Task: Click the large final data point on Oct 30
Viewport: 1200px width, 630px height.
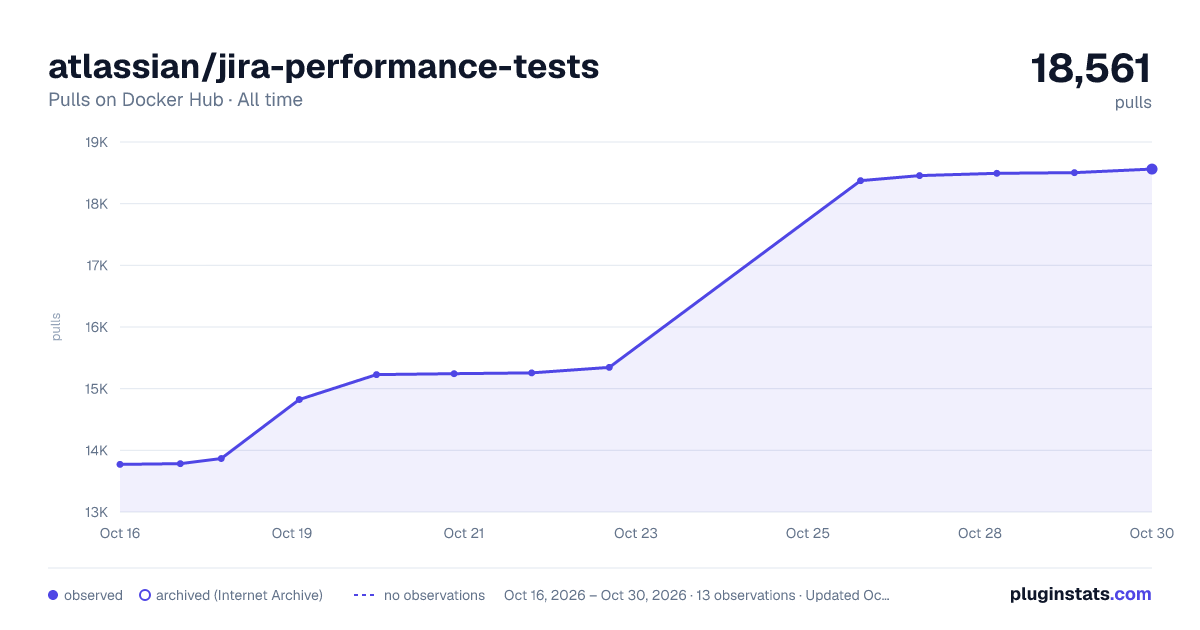Action: 1152,169
